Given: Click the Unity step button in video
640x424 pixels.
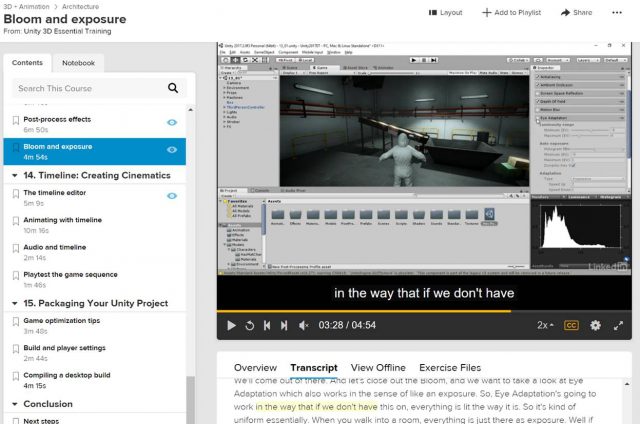Looking at the screenshot, I should point(434,60).
